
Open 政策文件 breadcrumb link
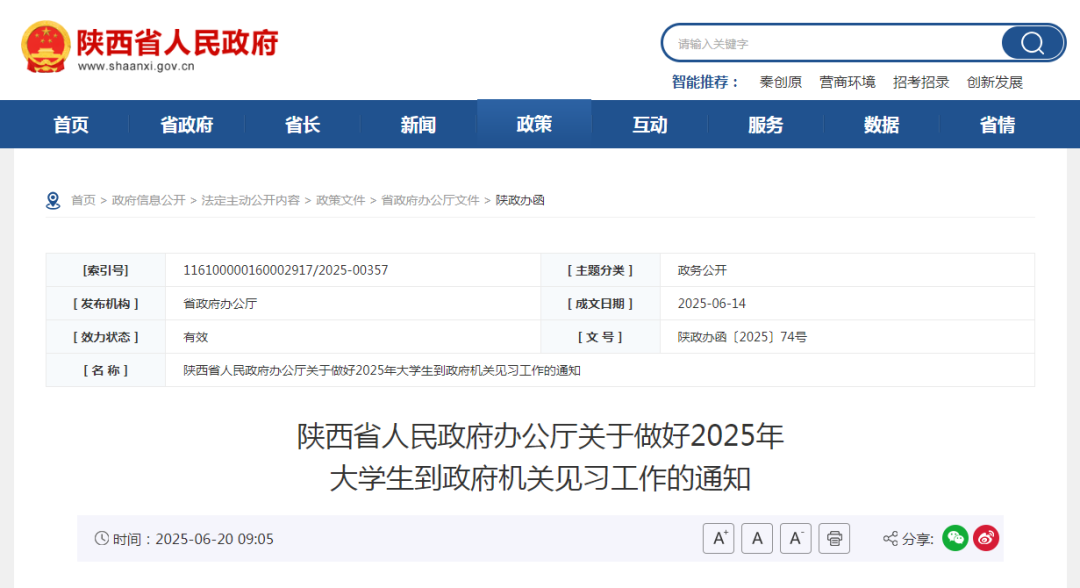tap(340, 200)
